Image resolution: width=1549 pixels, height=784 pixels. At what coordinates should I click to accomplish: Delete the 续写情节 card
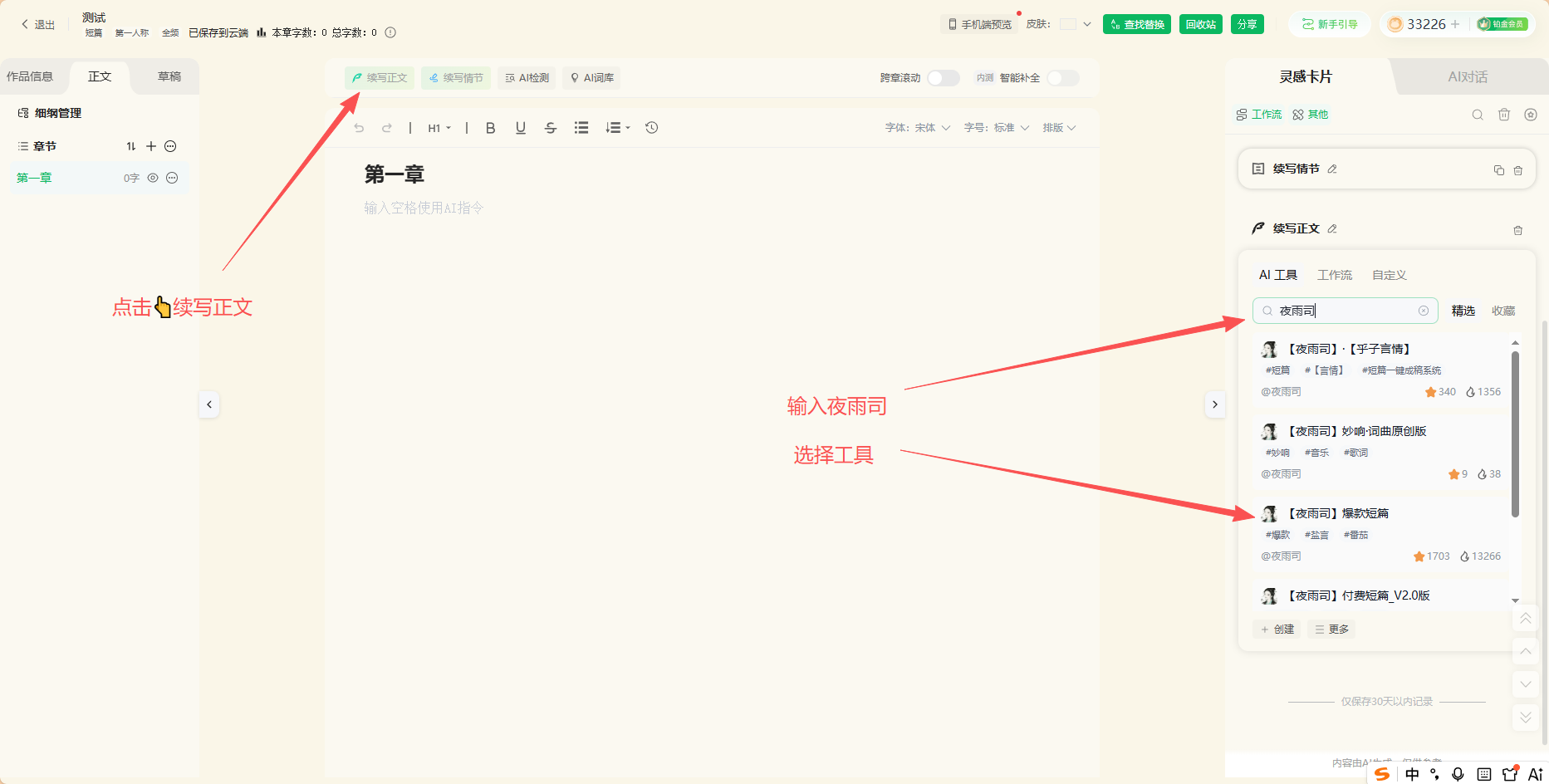coord(1518,170)
